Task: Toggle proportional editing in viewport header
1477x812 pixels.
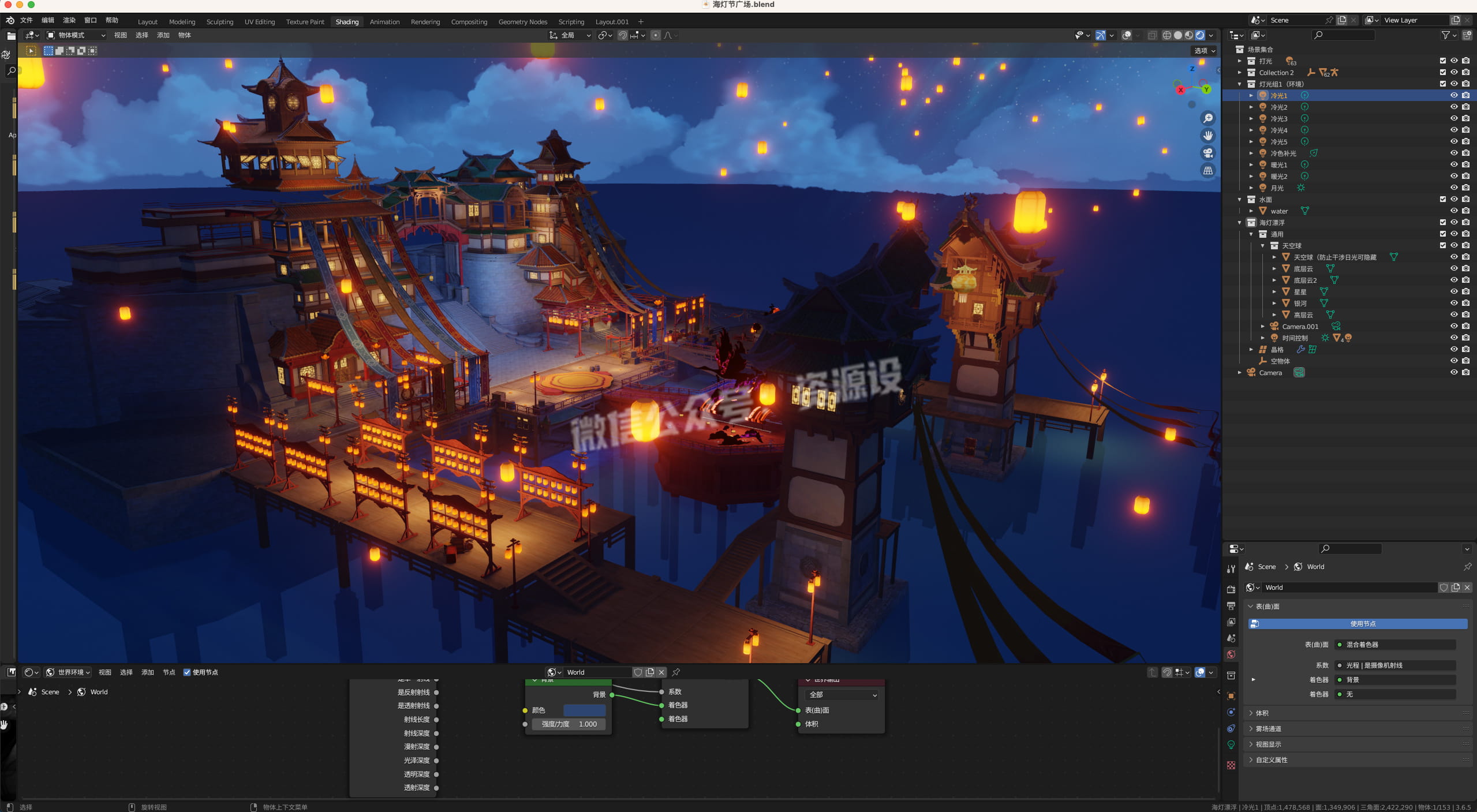Action: pos(656,35)
